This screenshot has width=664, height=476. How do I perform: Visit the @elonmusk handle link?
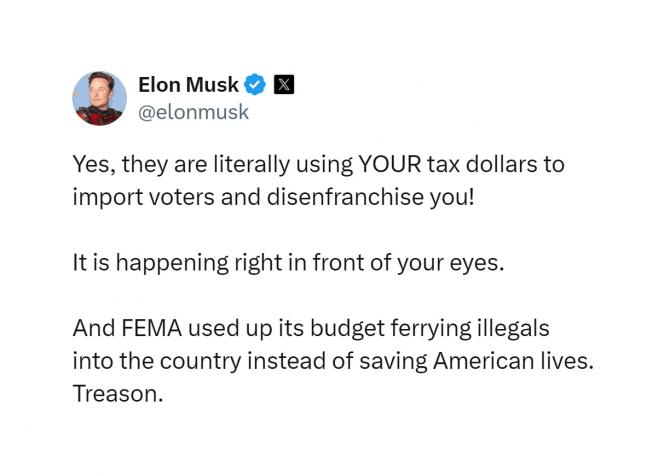tap(193, 112)
